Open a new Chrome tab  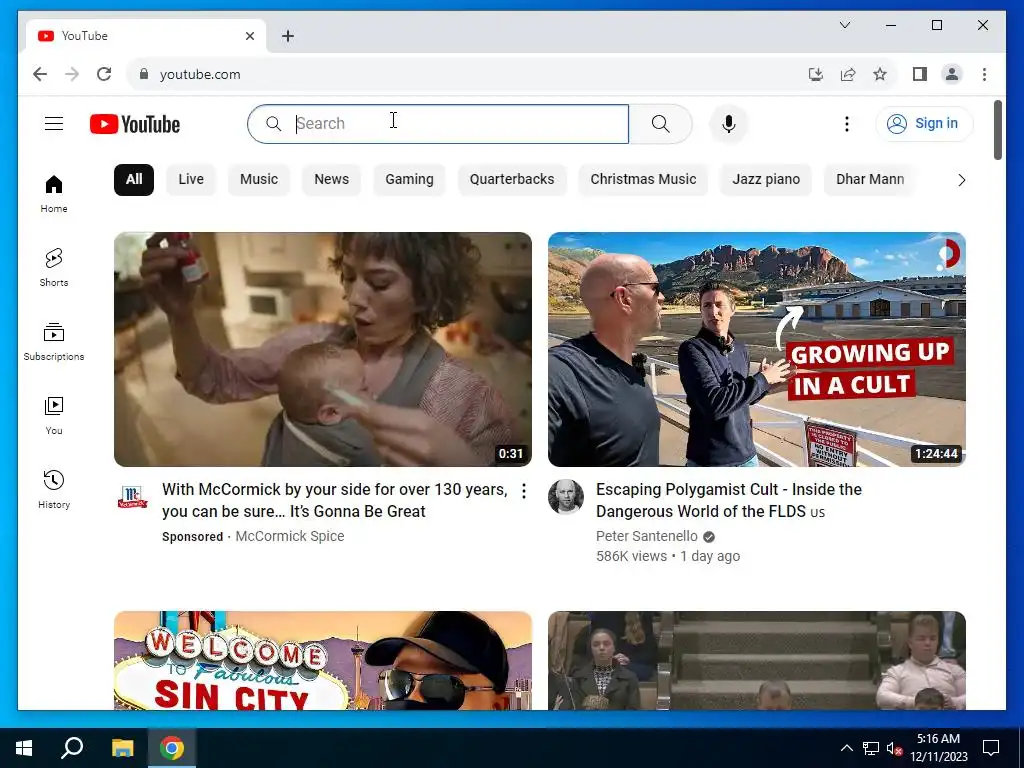(287, 36)
